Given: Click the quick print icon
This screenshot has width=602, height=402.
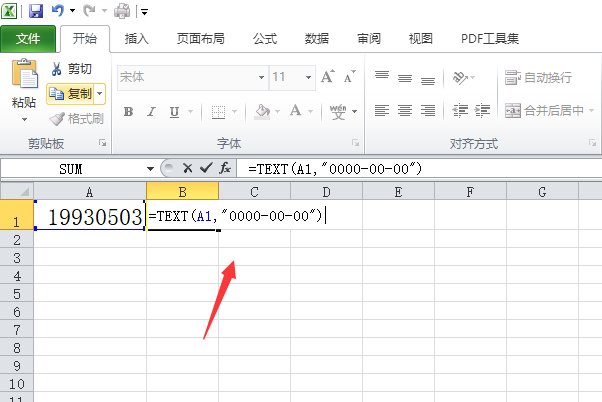Looking at the screenshot, I should [x=122, y=11].
